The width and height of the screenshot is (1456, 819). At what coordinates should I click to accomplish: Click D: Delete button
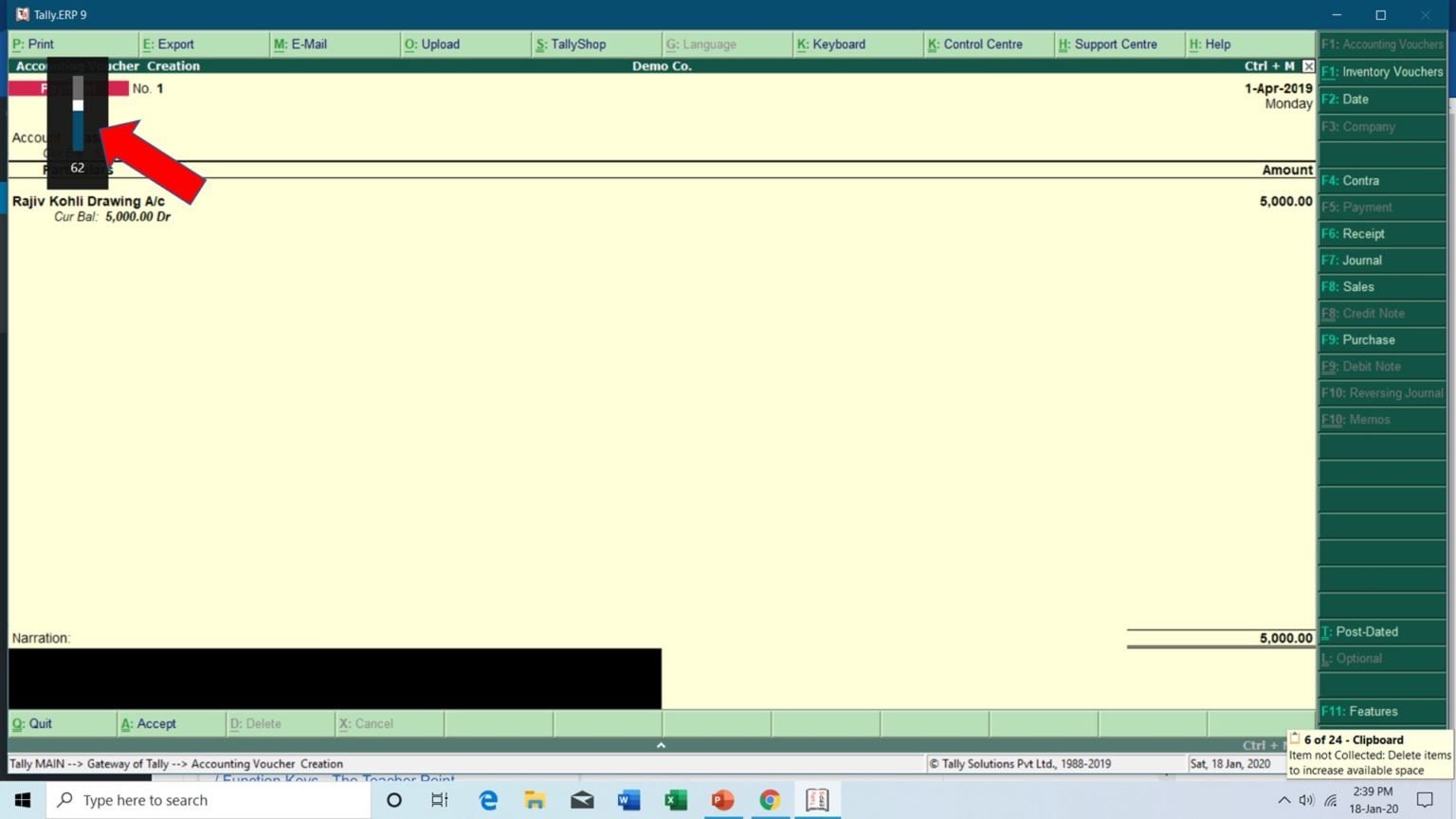(x=281, y=723)
